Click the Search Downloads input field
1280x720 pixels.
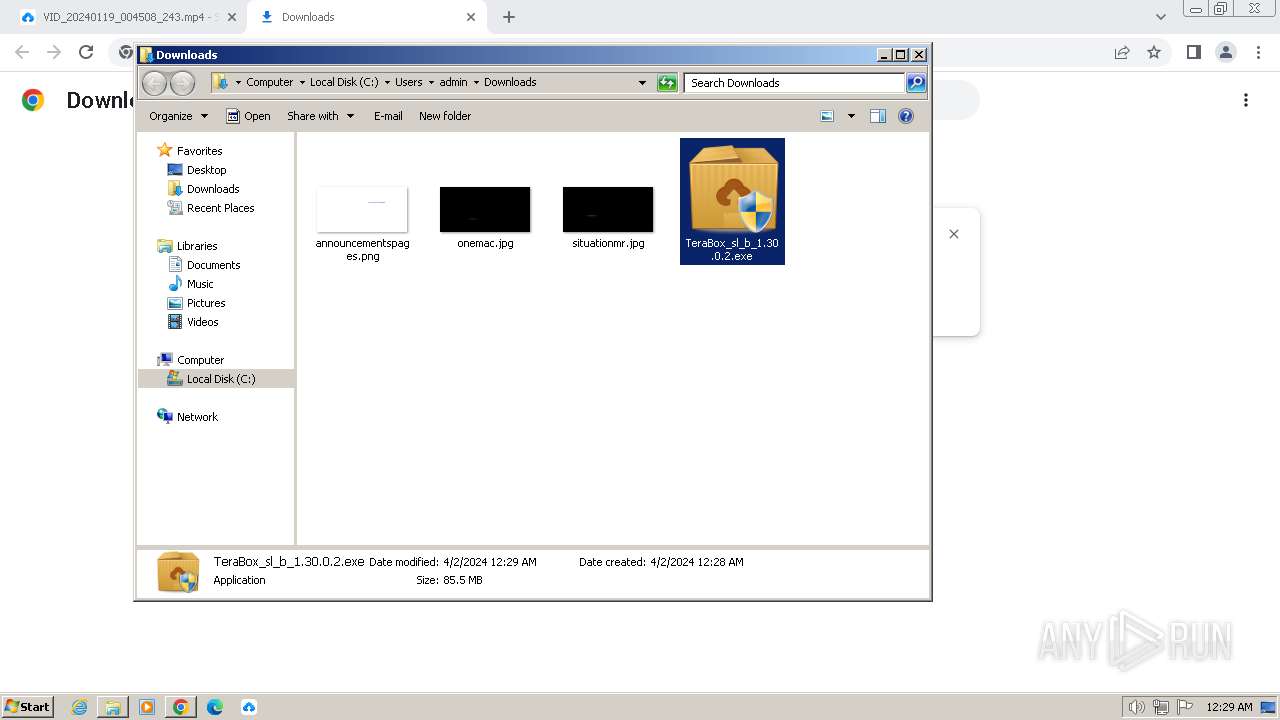(795, 83)
